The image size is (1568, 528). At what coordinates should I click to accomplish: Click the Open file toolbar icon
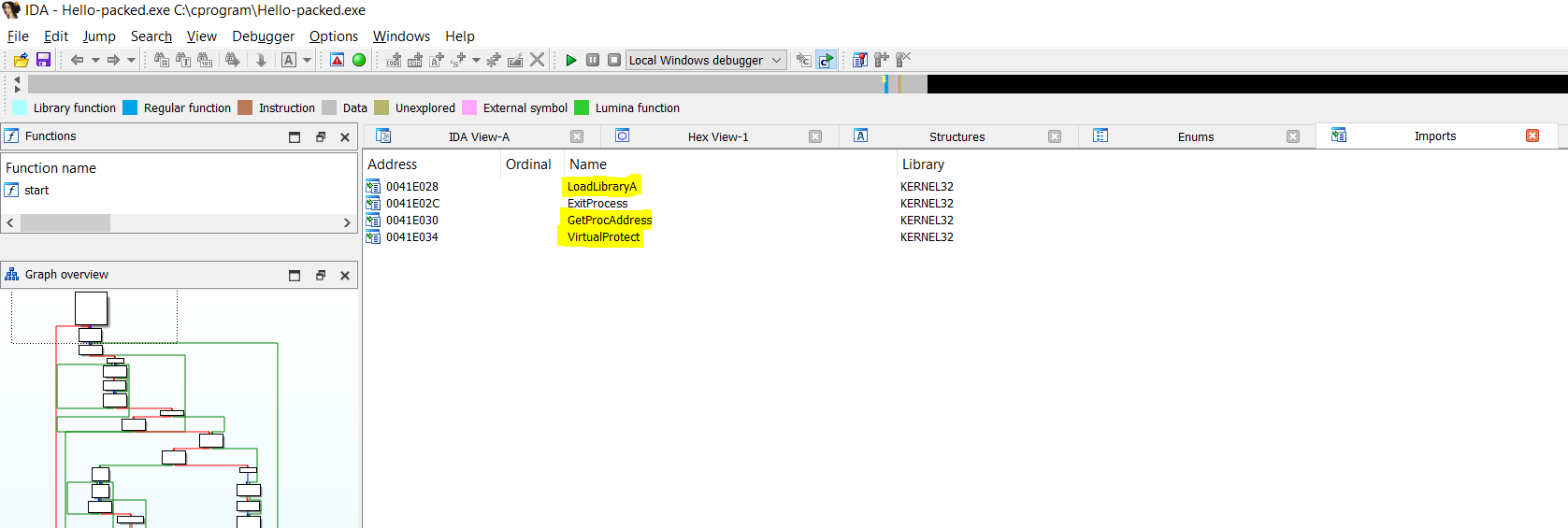21,60
